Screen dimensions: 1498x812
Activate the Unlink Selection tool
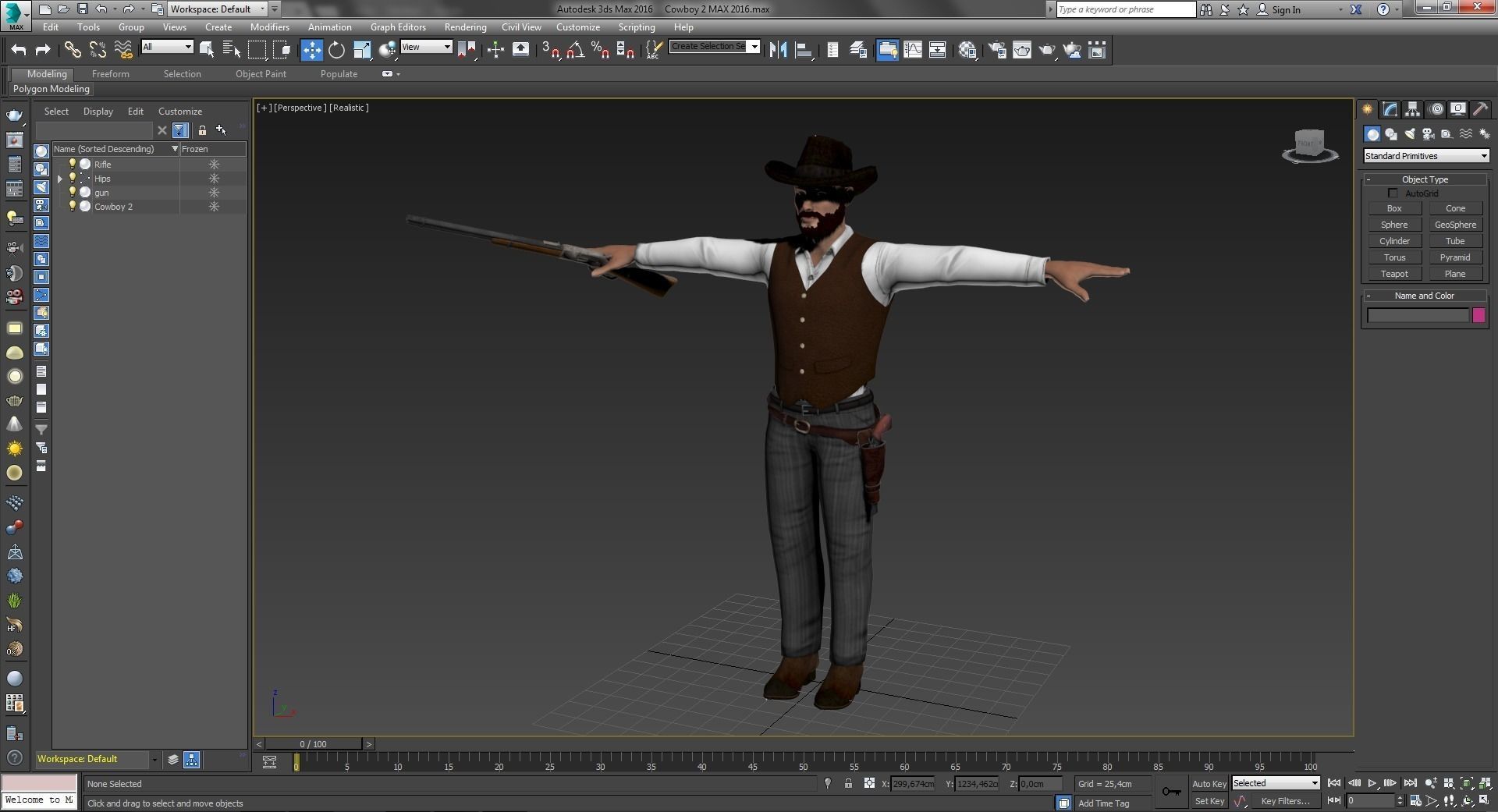98,50
